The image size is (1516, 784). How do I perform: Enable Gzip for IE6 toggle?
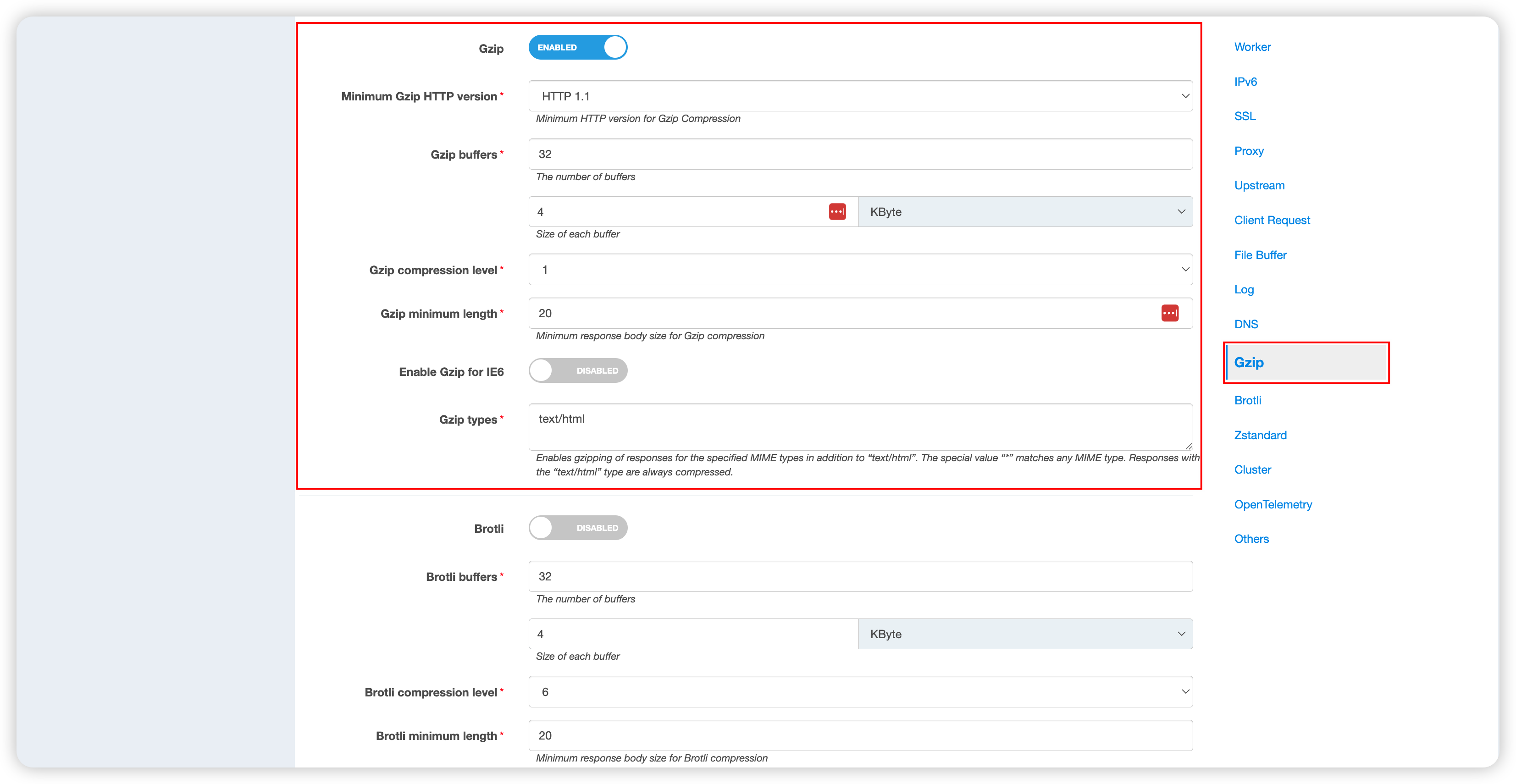(578, 371)
